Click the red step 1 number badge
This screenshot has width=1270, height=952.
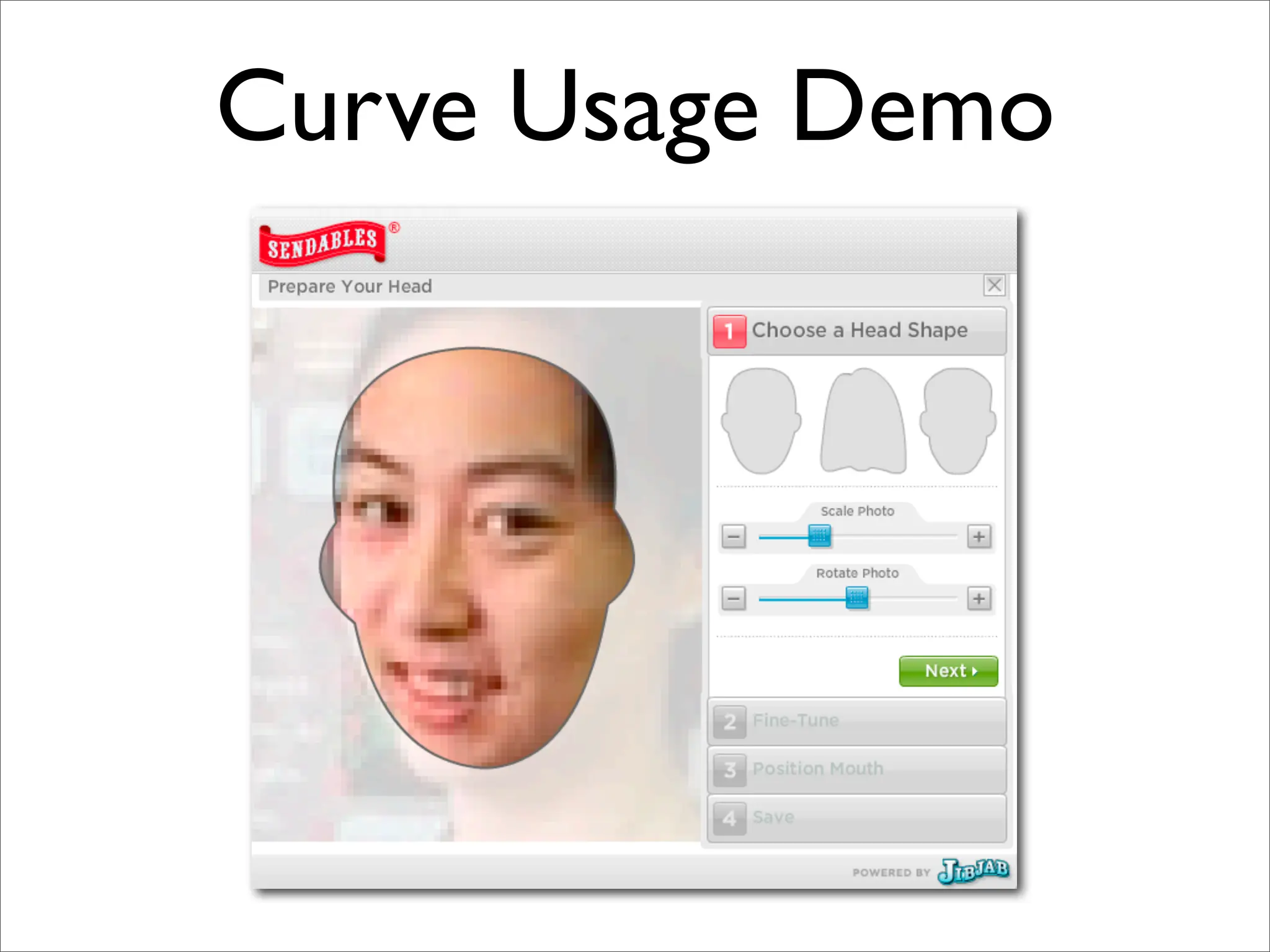(x=729, y=331)
